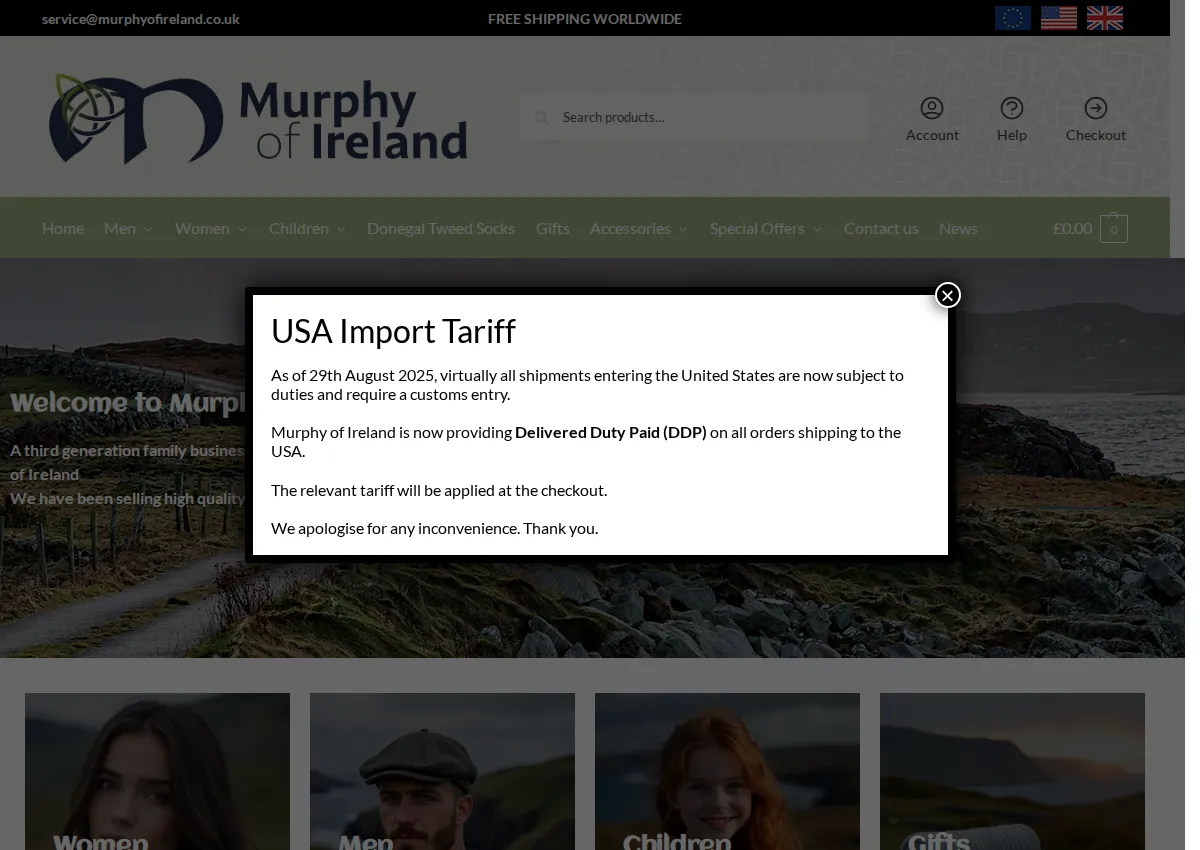Open the Men category image

(442, 771)
